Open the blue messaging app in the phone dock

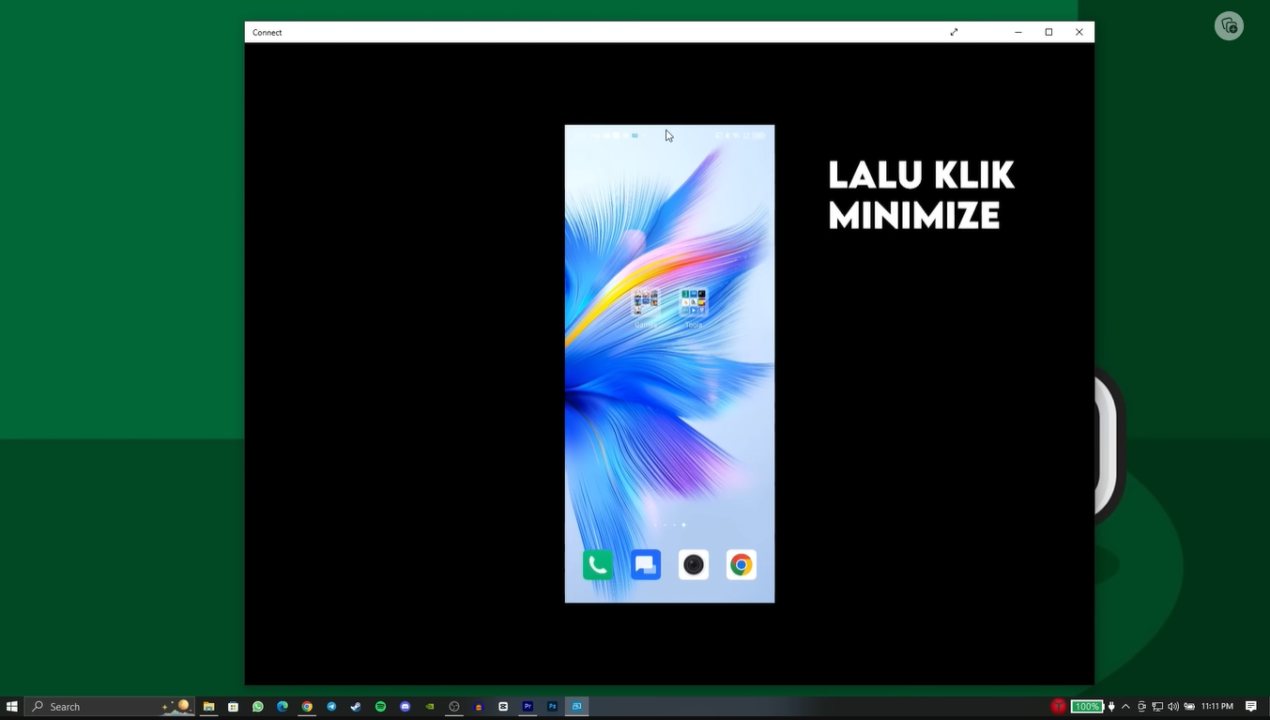coord(645,564)
